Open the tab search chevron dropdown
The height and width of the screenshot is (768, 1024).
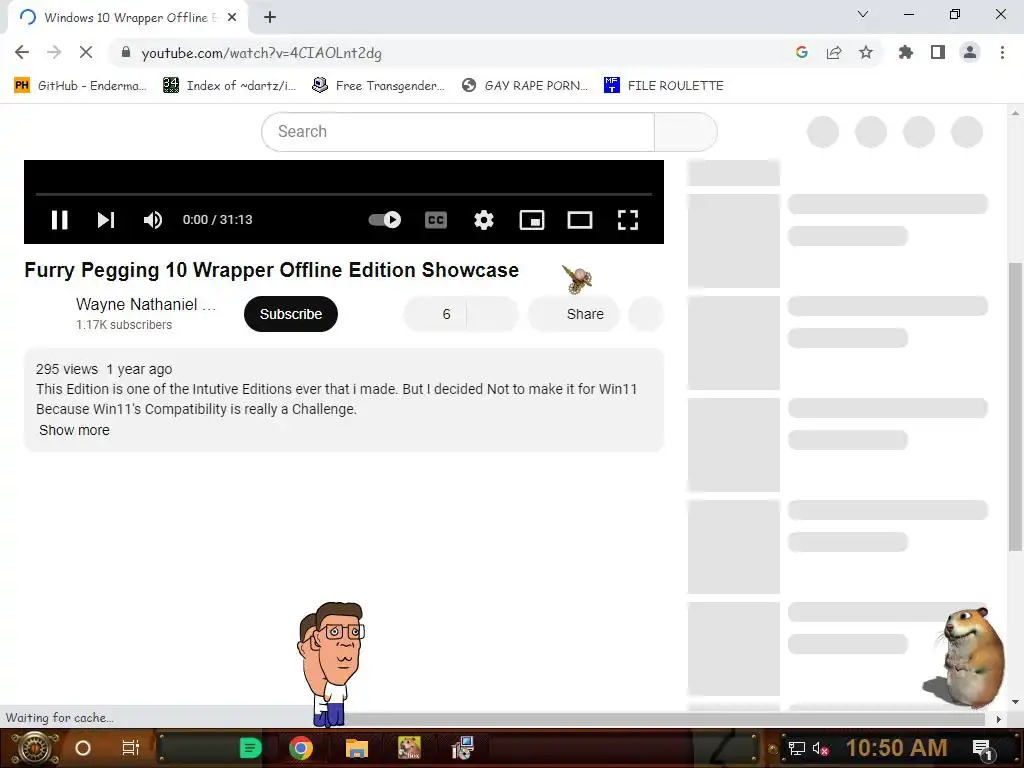[863, 14]
